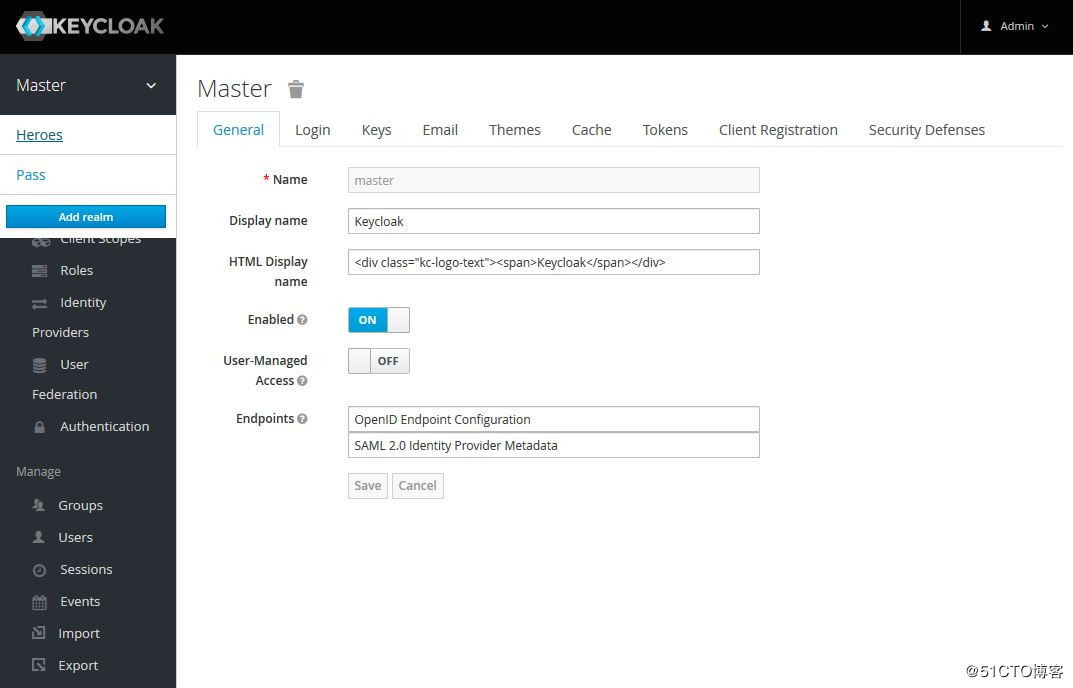Click the Groups icon in sidebar
The height and width of the screenshot is (688, 1073).
pyautogui.click(x=39, y=506)
